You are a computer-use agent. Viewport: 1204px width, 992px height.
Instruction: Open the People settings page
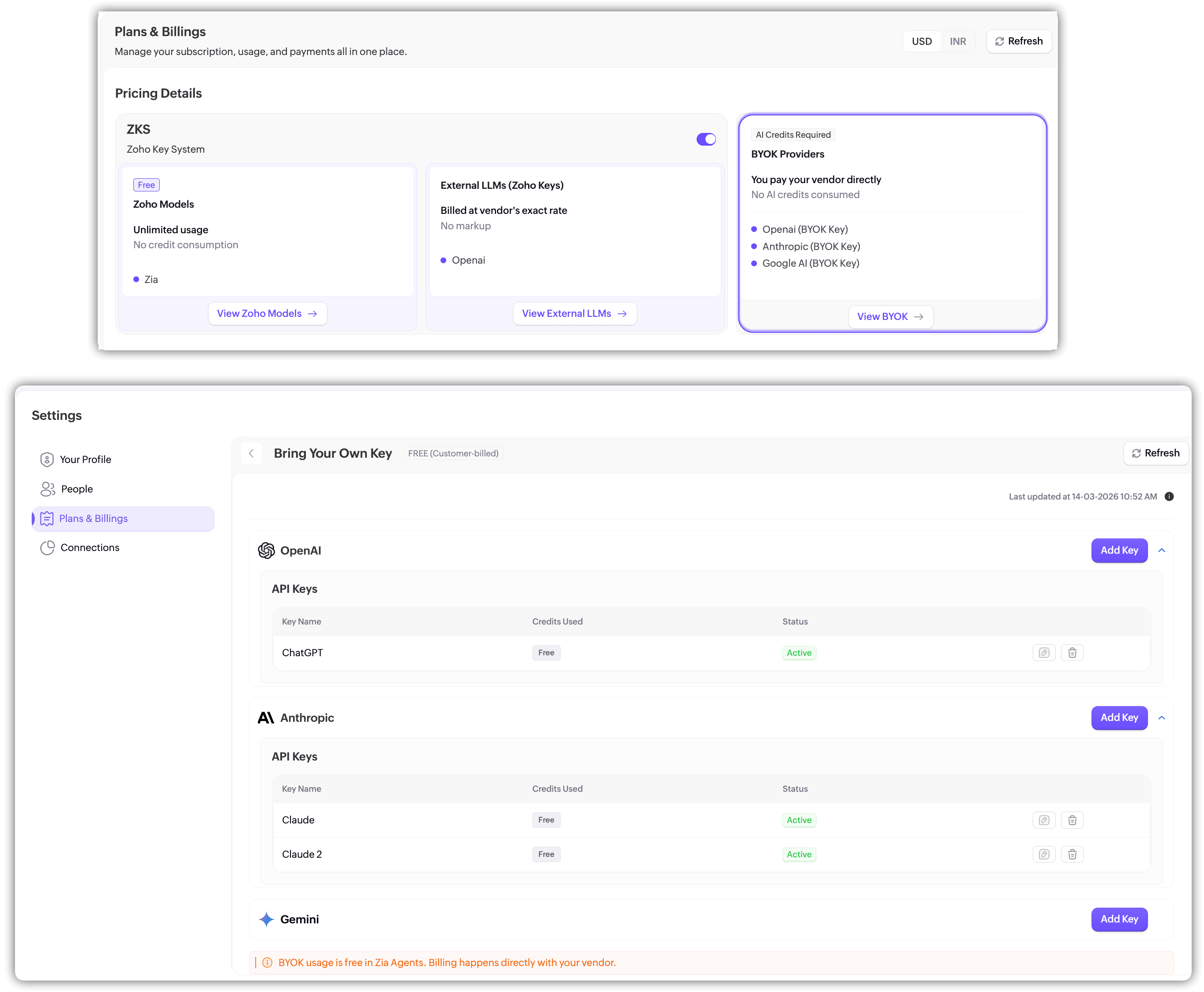[77, 489]
